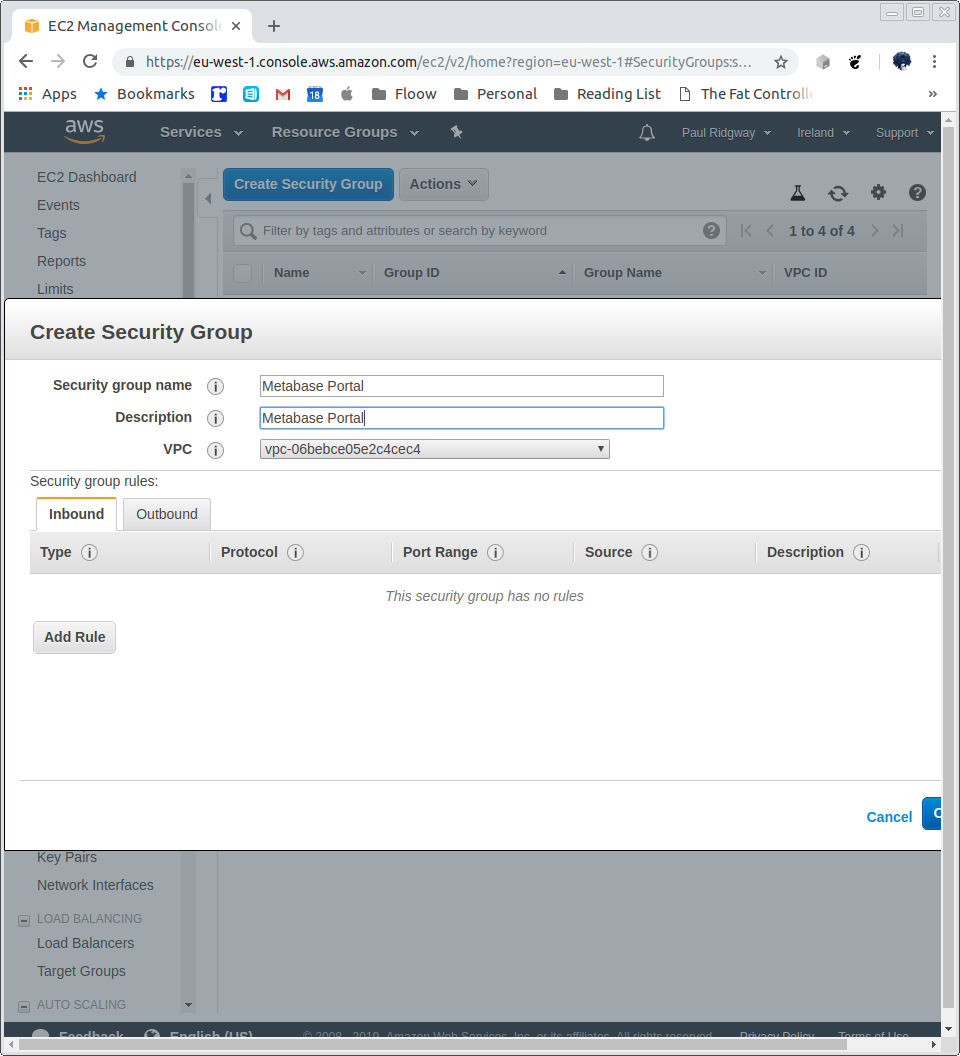Open Gmail bookmark icon
Image resolution: width=960 pixels, height=1056 pixels.
tap(283, 94)
